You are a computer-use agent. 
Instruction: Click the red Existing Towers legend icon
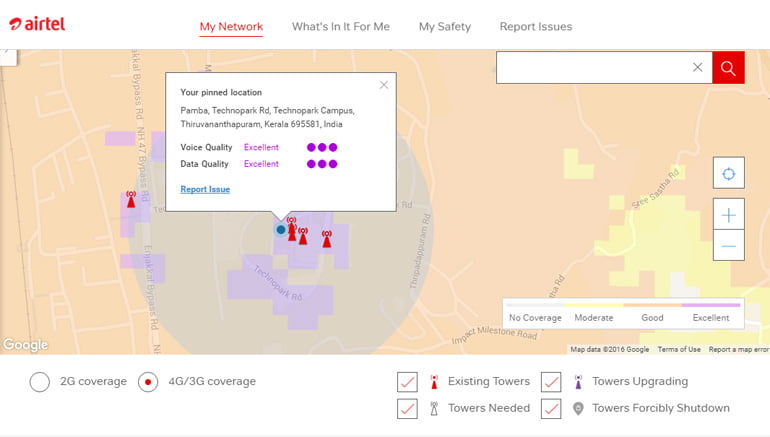pos(434,382)
